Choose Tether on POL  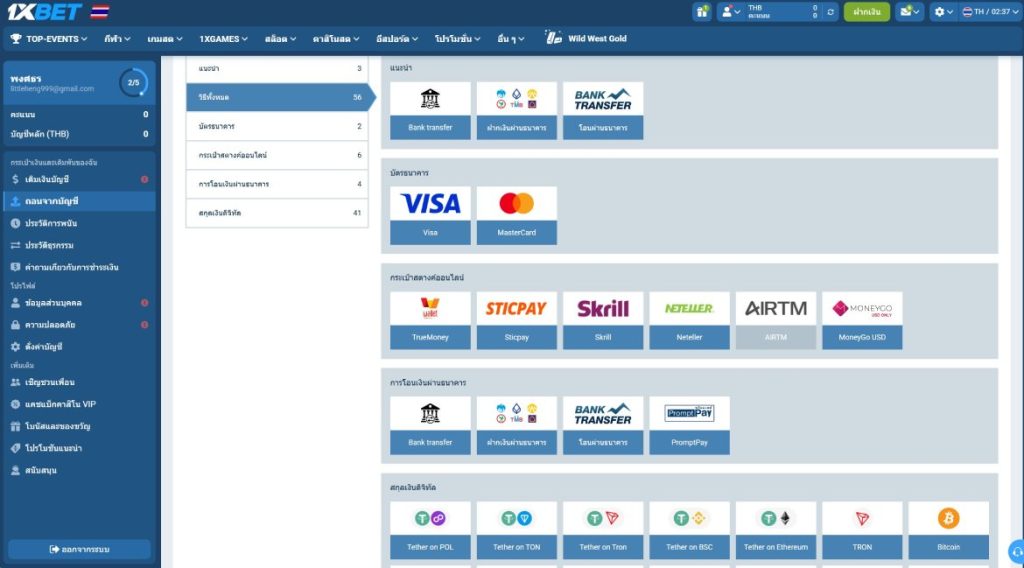click(x=430, y=530)
